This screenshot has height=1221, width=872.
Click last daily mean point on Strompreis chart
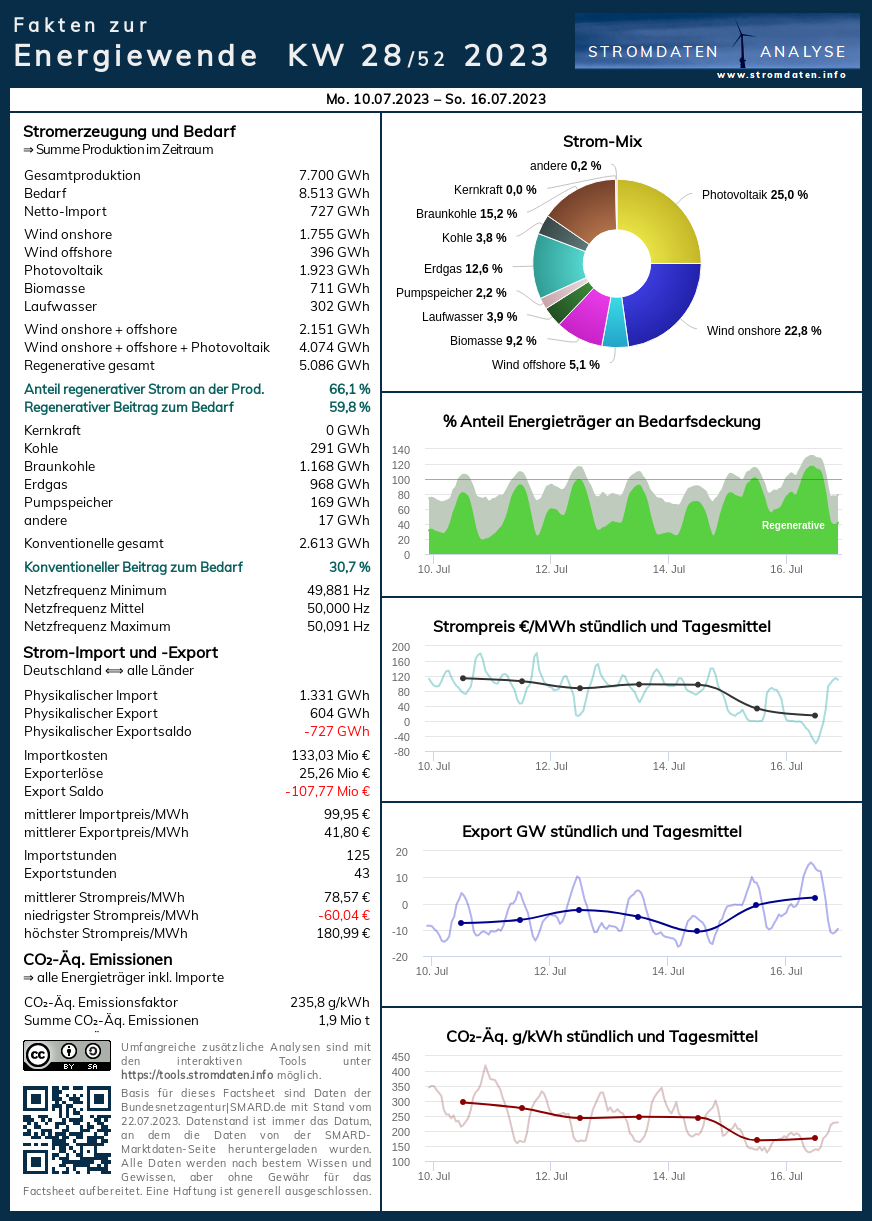pyautogui.click(x=815, y=715)
